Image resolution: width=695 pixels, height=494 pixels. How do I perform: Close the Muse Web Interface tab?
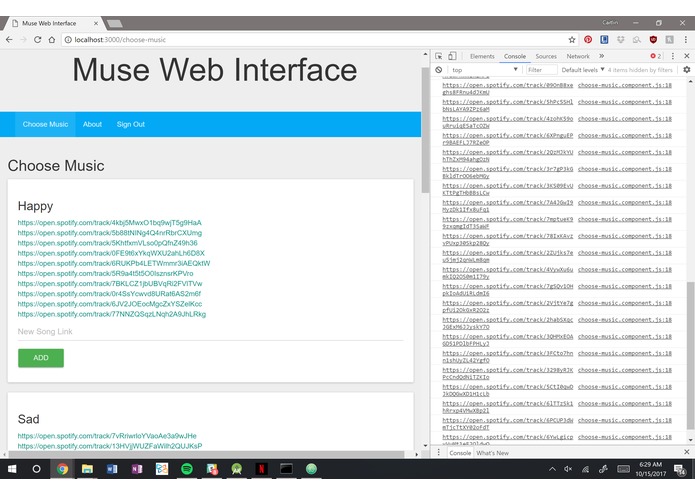tap(96, 23)
